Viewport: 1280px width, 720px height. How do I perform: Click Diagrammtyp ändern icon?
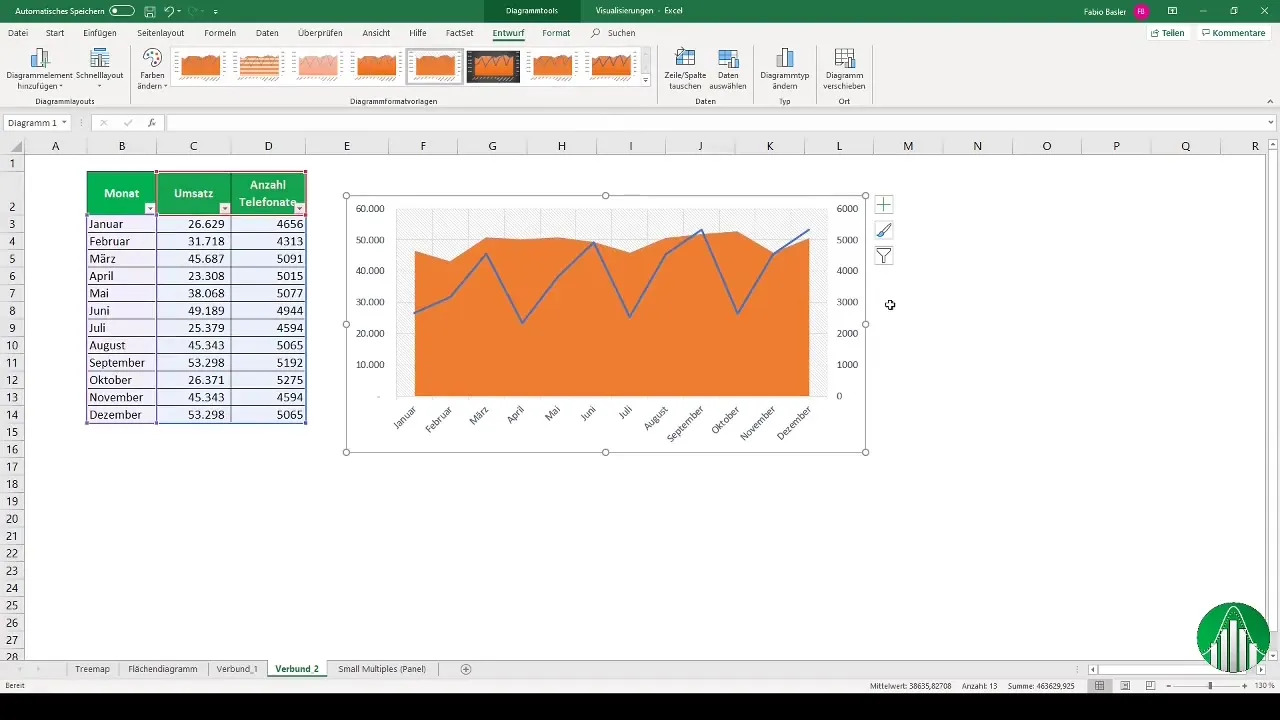tap(785, 58)
